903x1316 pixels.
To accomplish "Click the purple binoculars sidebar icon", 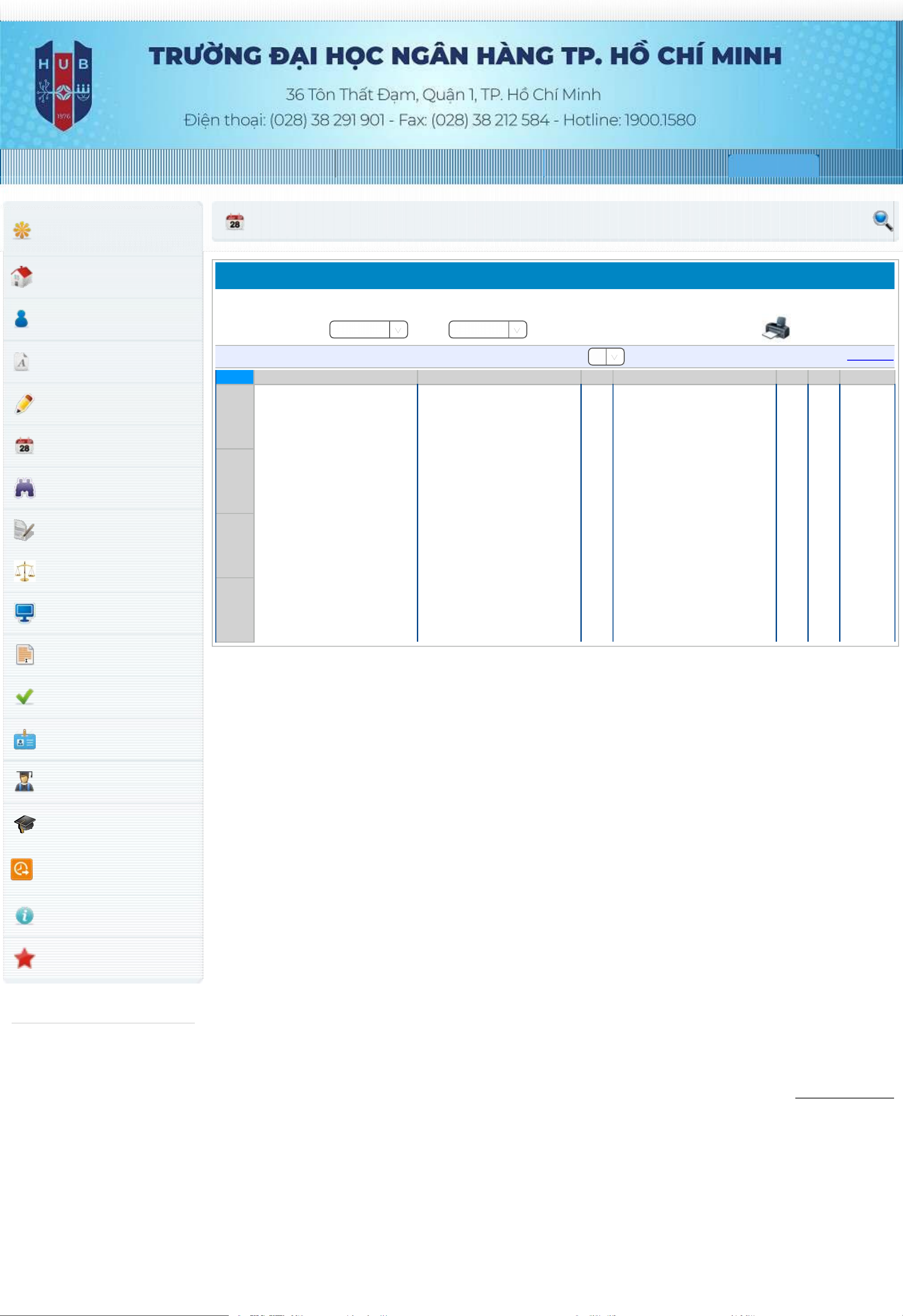I will [x=24, y=488].
